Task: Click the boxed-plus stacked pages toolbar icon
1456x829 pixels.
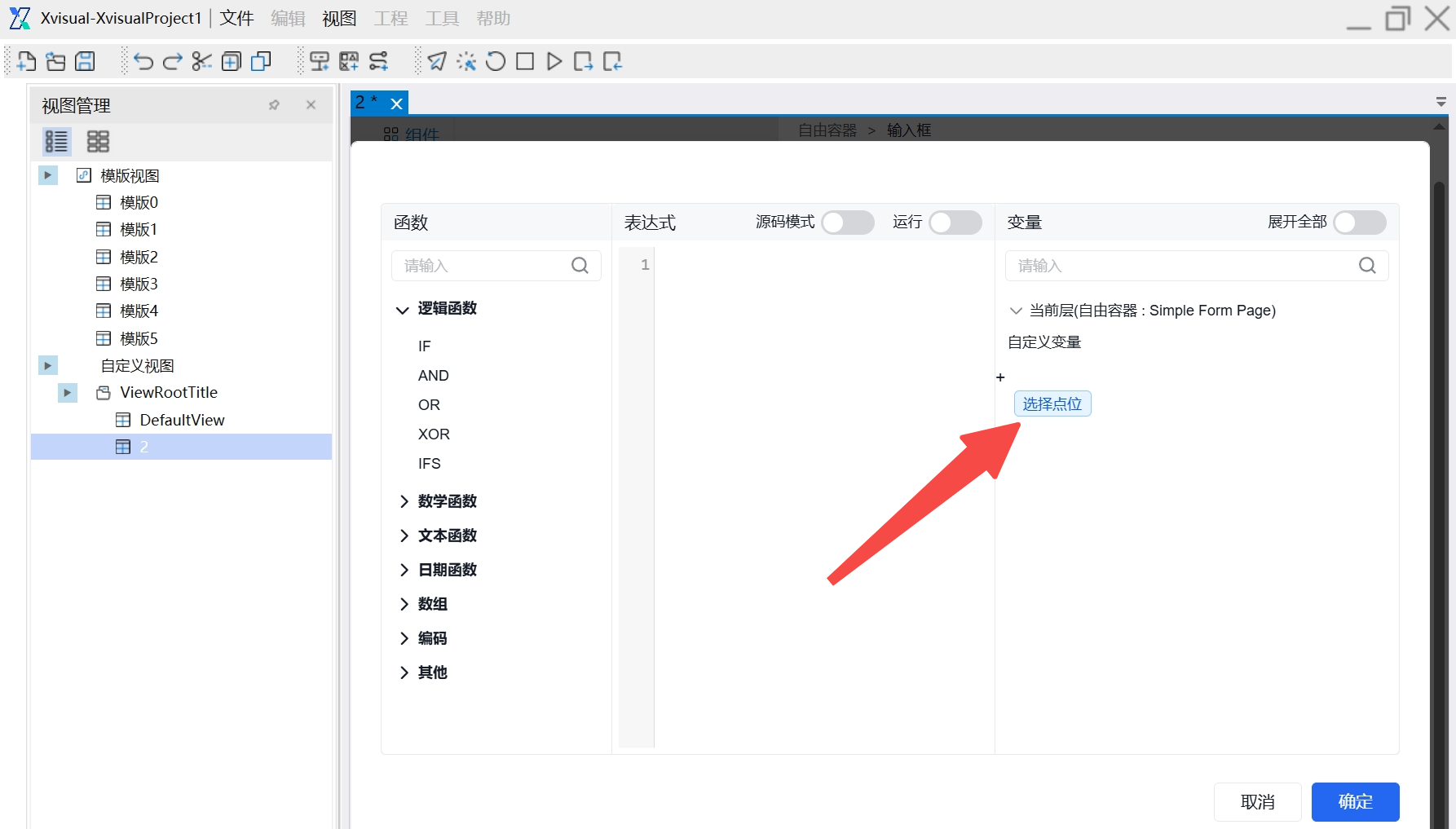Action: coord(232,61)
